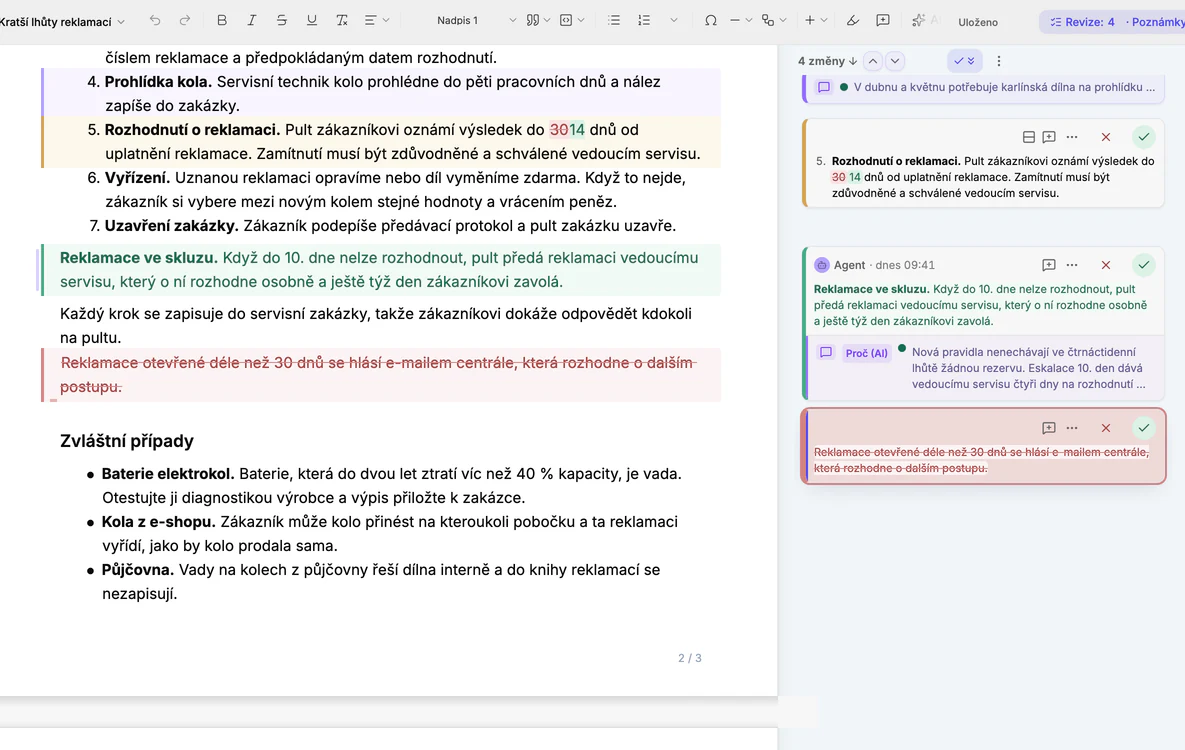Open the blockquote options dropdown
1185x750 pixels.
pyautogui.click(x=538, y=21)
